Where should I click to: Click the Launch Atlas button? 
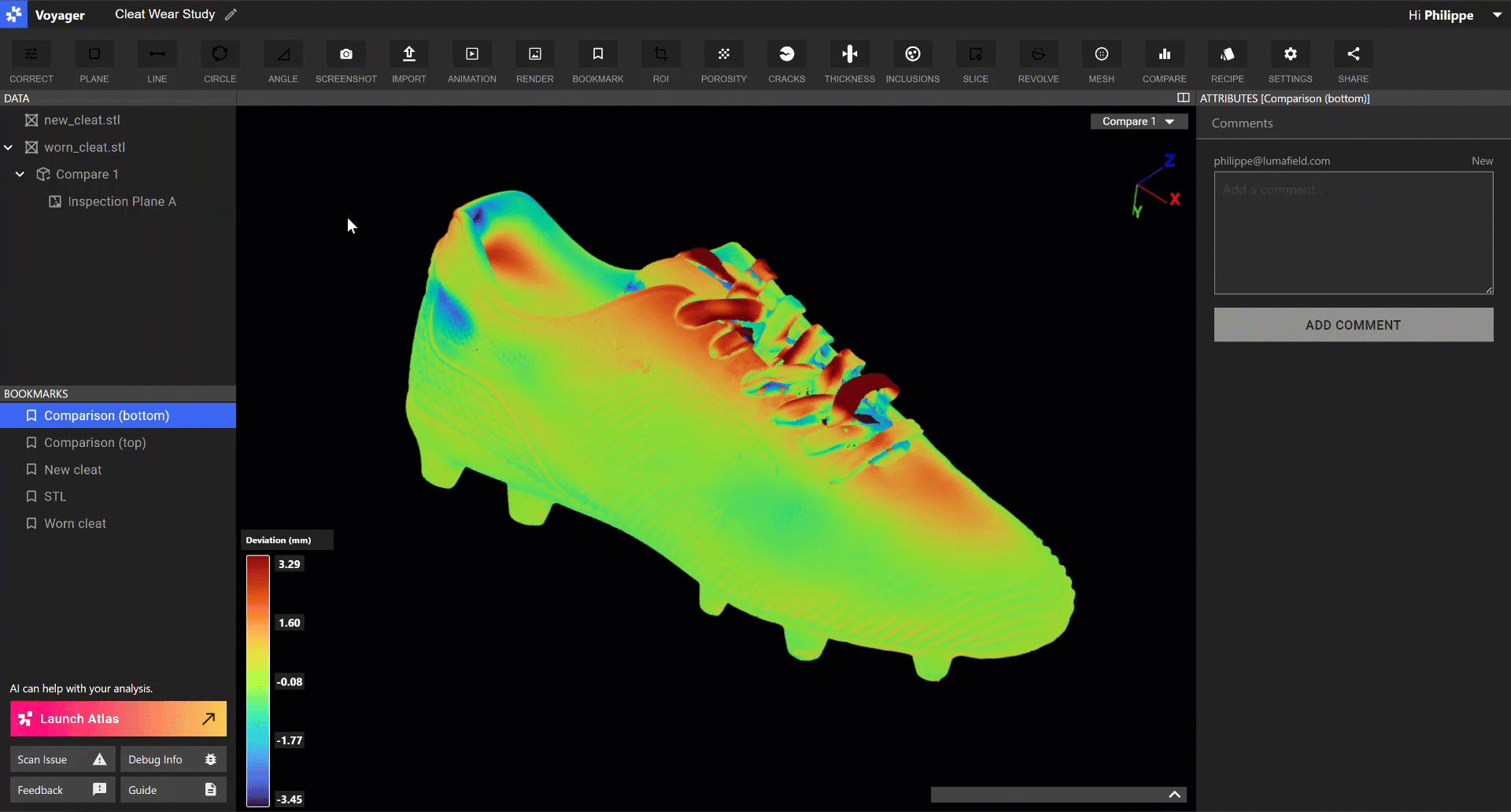pos(118,718)
